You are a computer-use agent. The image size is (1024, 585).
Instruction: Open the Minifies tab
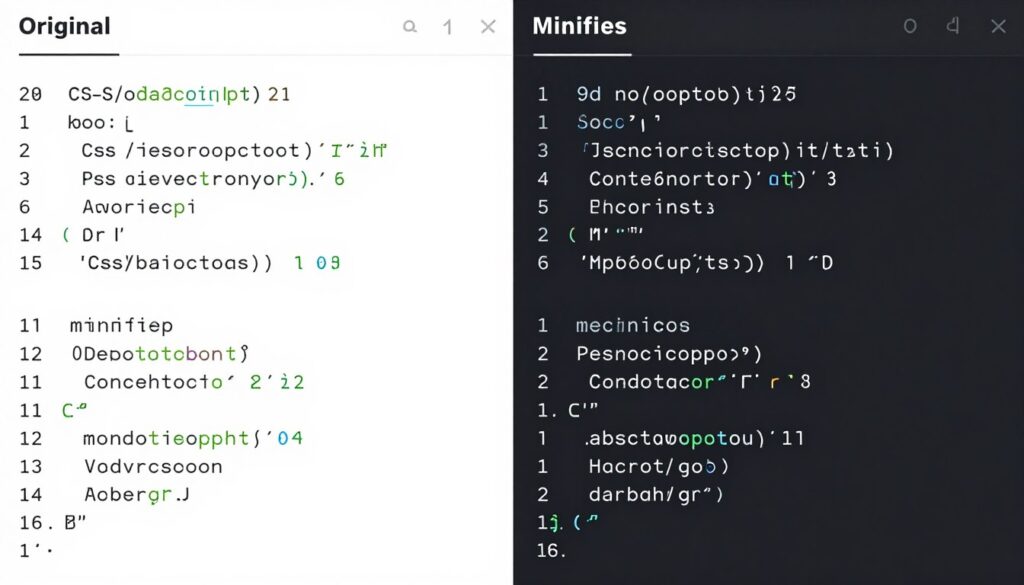pos(579,26)
